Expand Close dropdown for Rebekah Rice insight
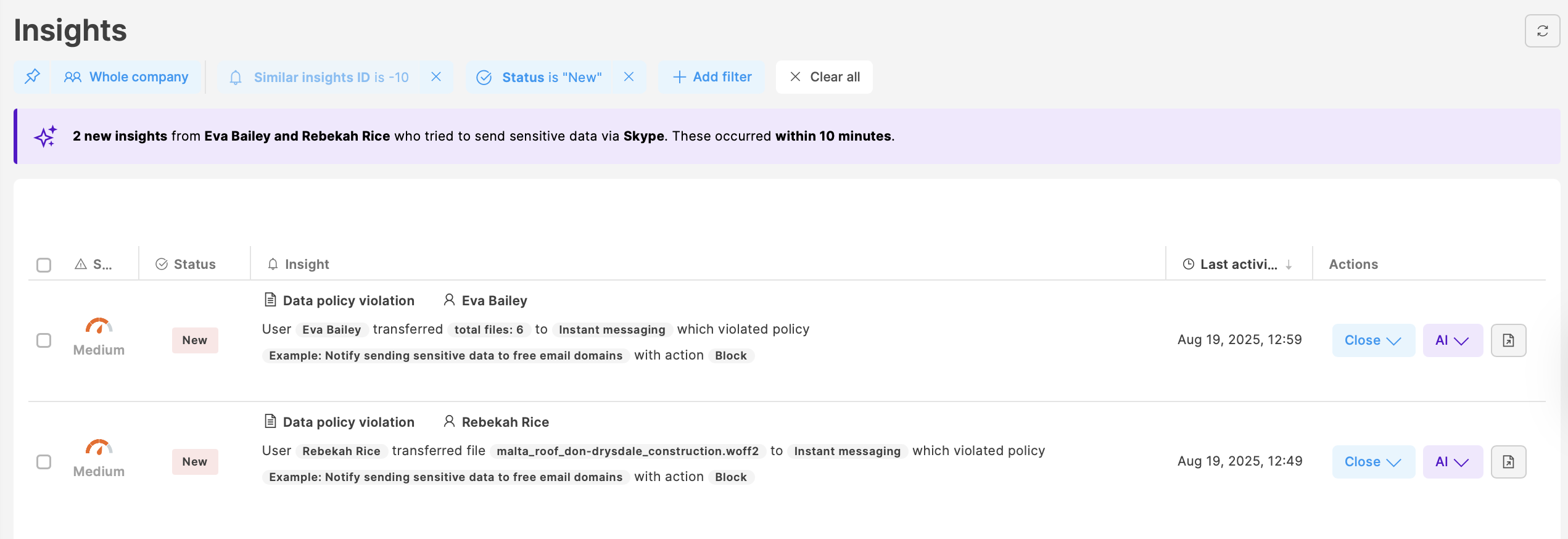The height and width of the screenshot is (539, 1568). point(1373,462)
